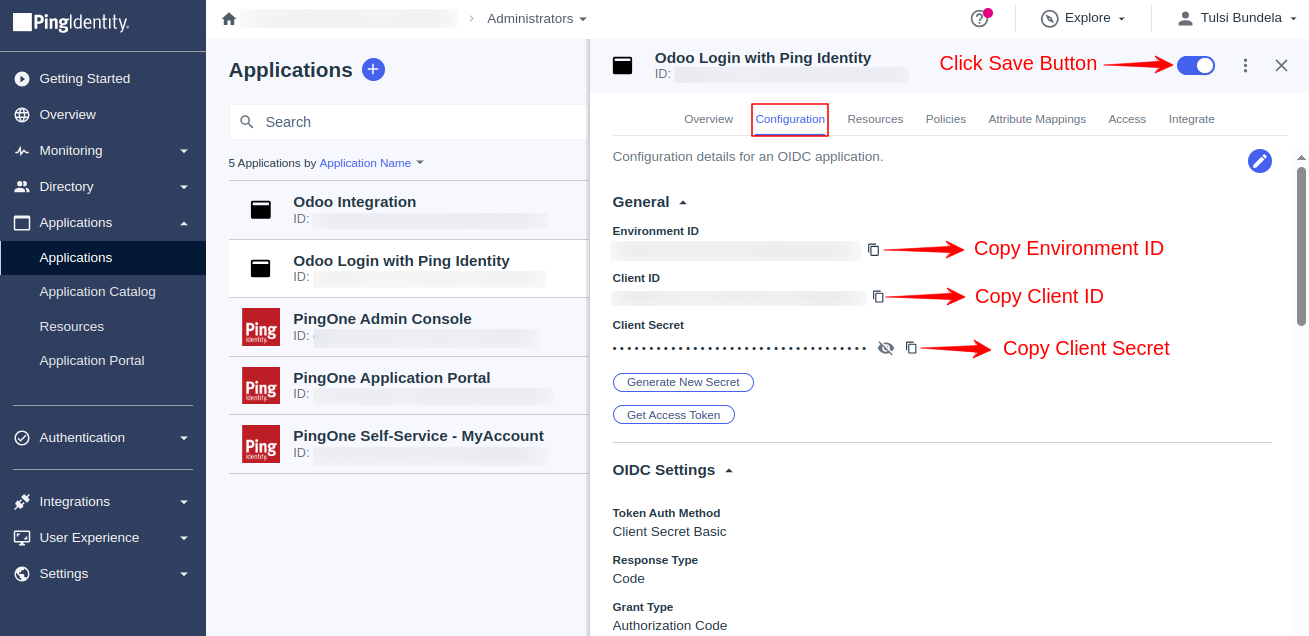Expand the Settings sidebar menu
1309x636 pixels.
[x=184, y=574]
